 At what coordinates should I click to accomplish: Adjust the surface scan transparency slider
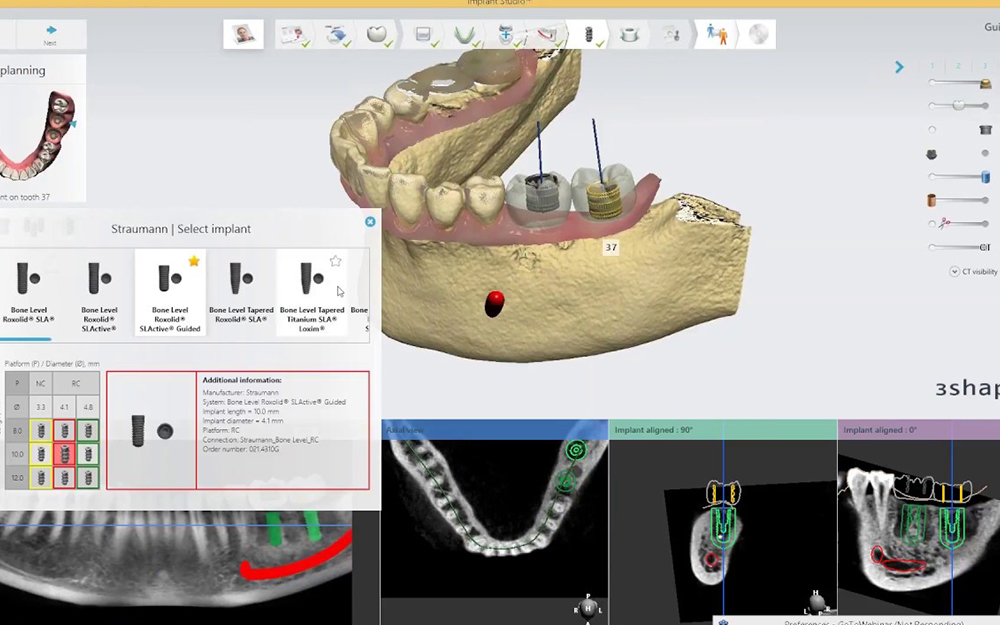click(959, 83)
